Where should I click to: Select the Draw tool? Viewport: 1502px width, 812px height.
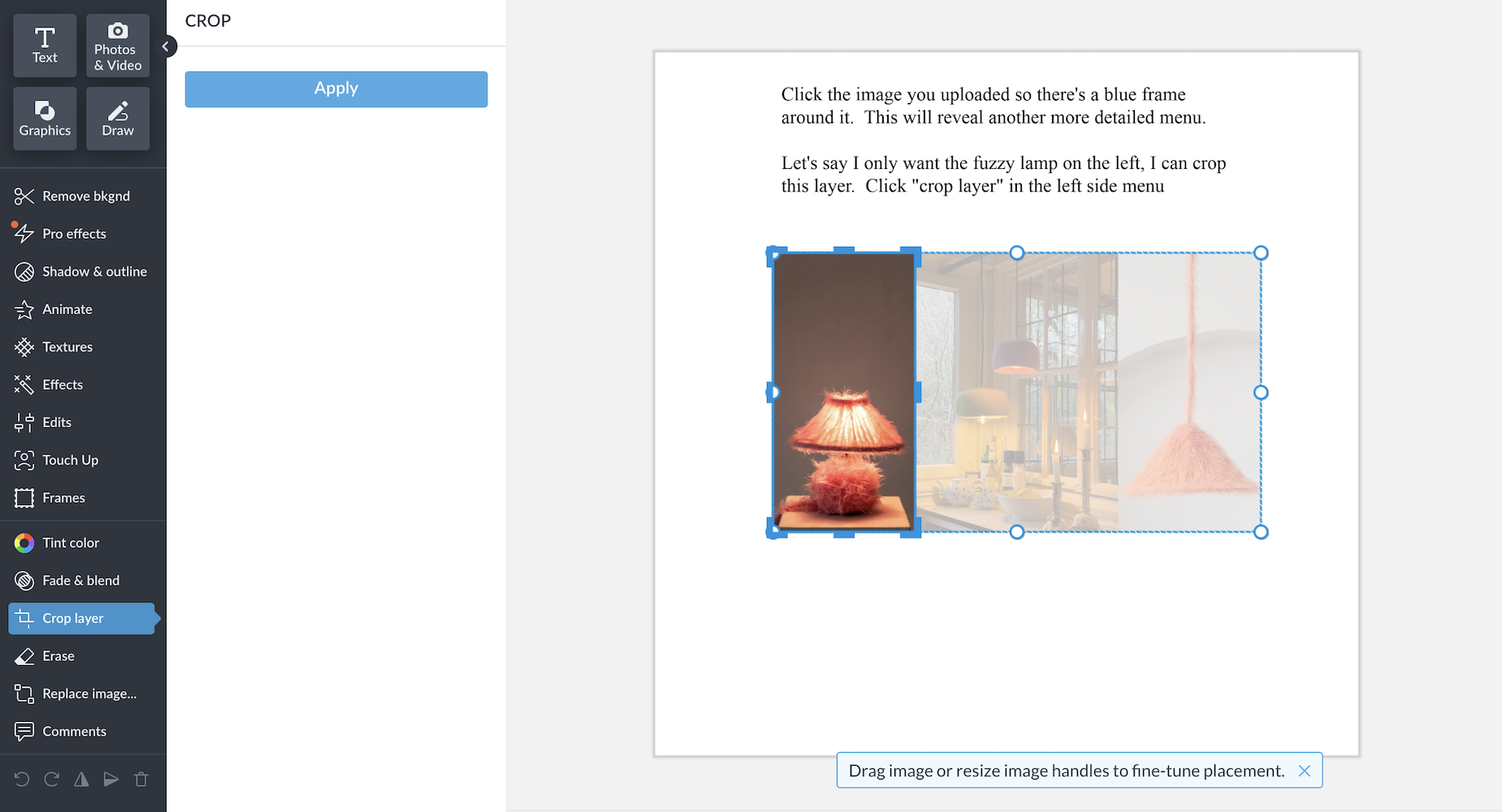pos(118,119)
